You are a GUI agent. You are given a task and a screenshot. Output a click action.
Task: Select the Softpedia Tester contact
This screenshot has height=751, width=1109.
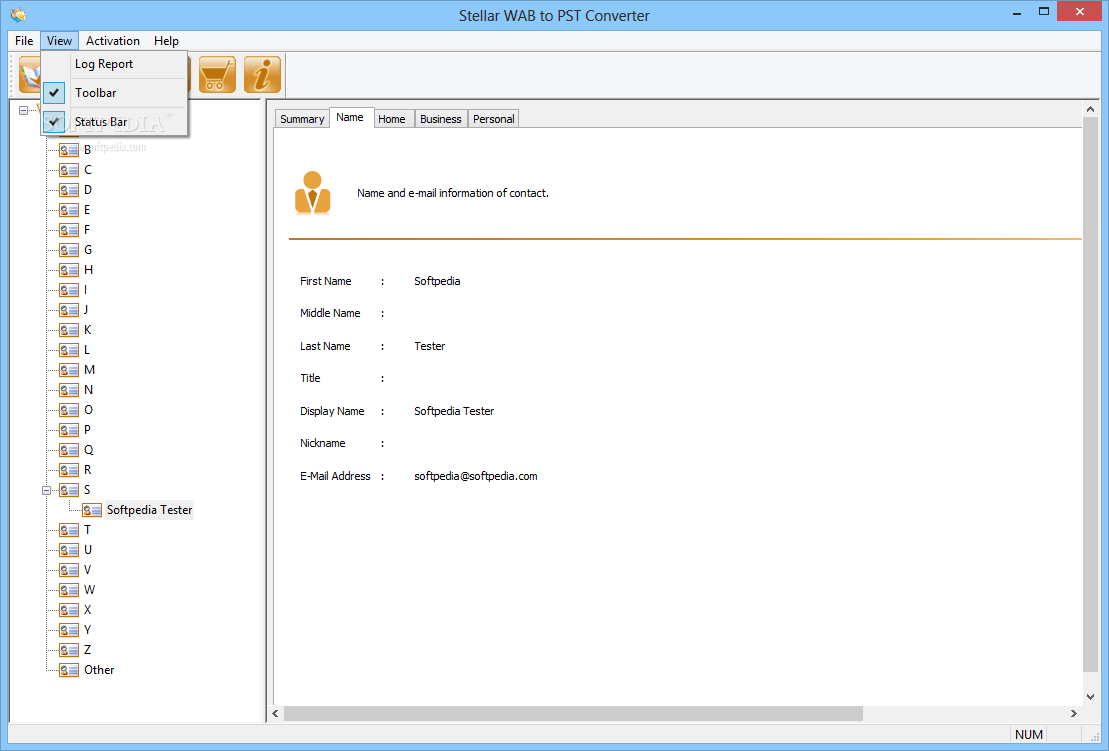click(149, 510)
